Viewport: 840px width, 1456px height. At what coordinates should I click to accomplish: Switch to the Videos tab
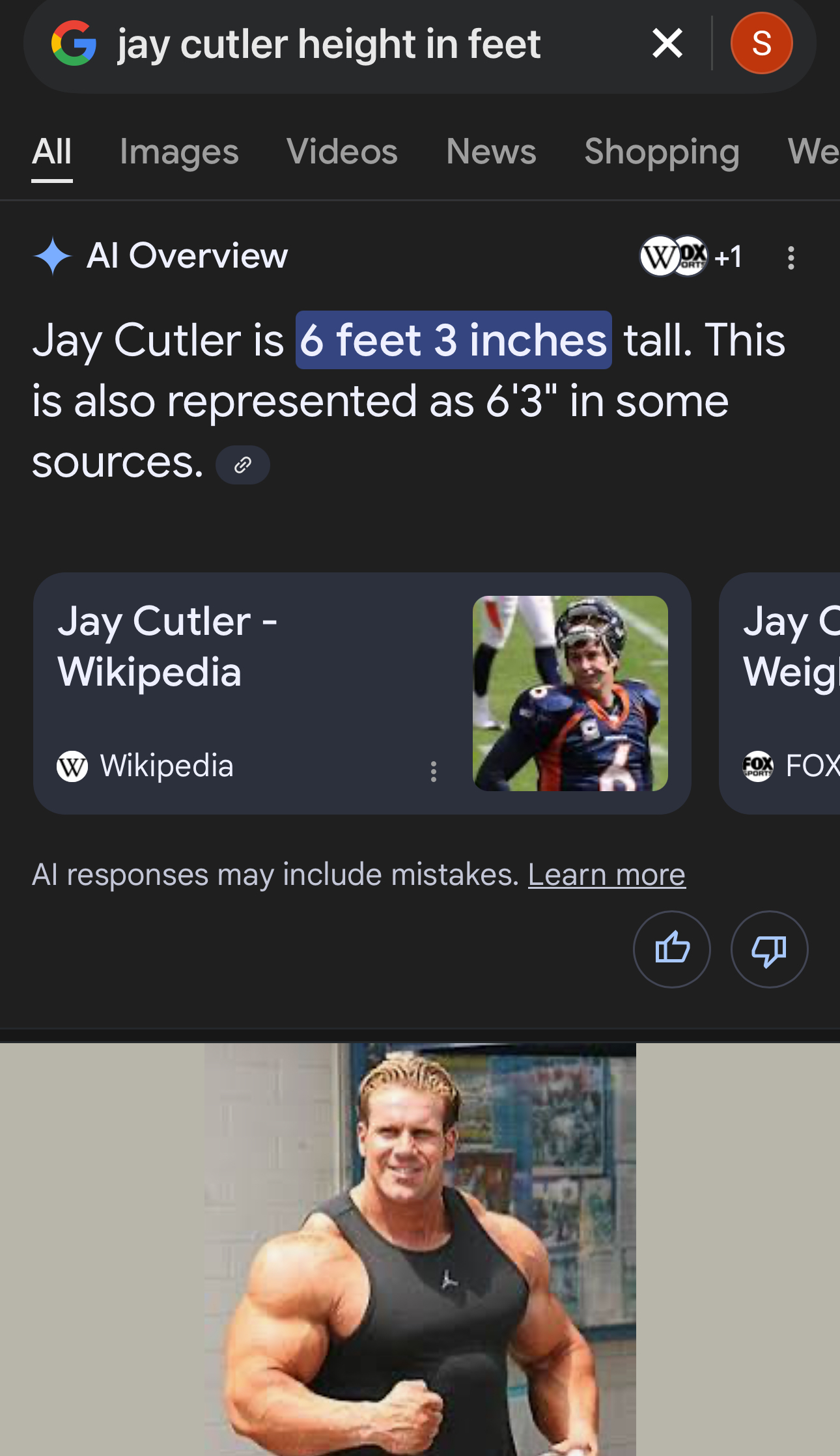pos(342,152)
